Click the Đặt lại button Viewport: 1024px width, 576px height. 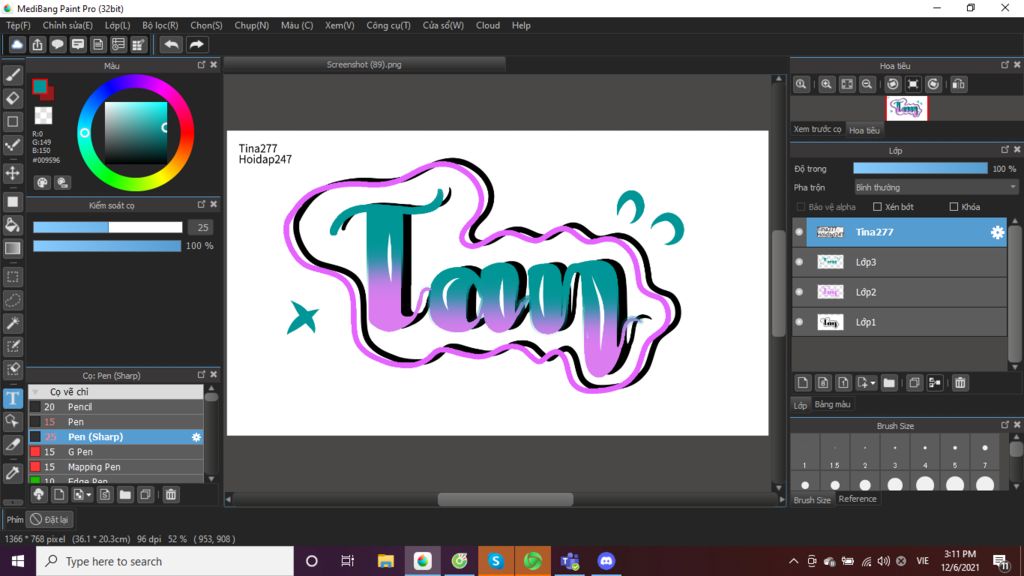(50, 520)
